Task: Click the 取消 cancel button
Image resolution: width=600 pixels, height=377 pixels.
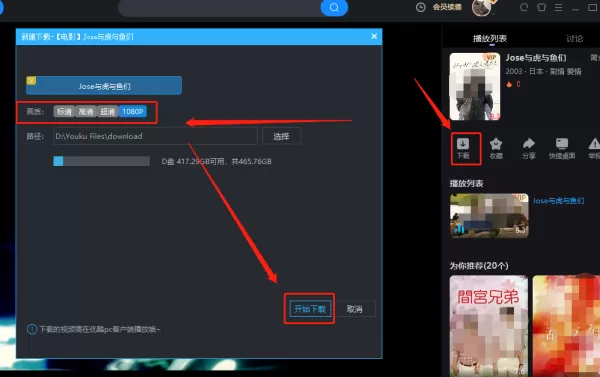Action: [x=354, y=308]
